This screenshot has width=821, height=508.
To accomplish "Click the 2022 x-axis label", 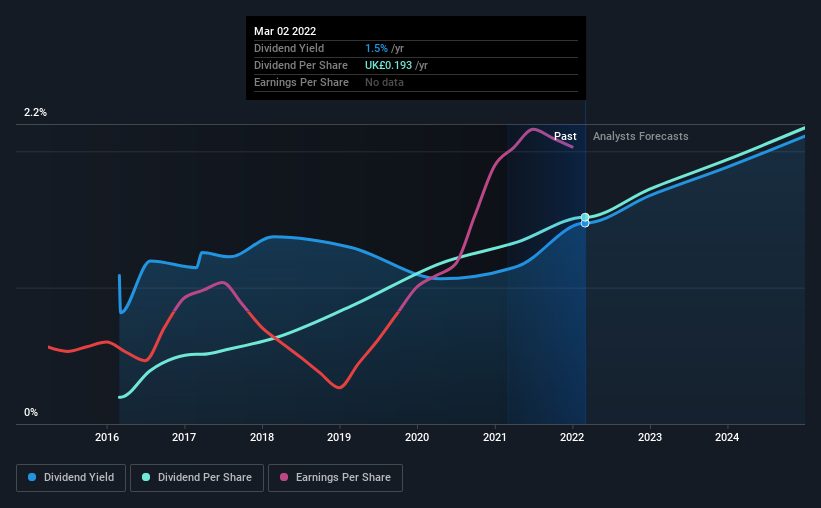I will click(572, 437).
